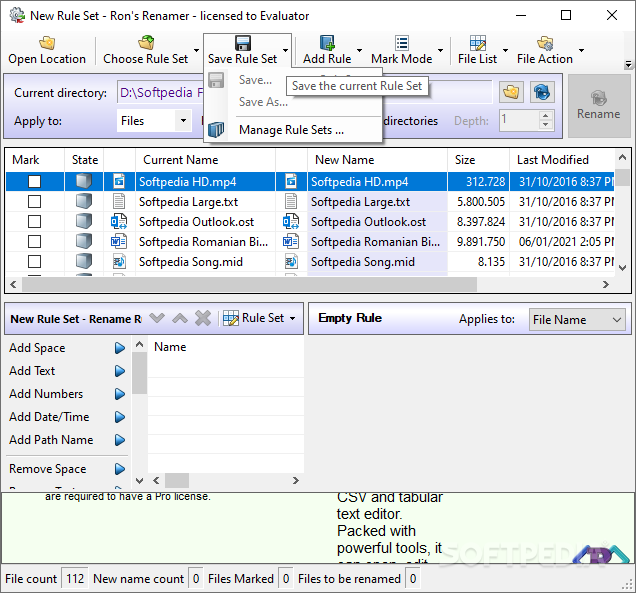Click the Add Space arrow icon
Screen dimensions: 636x593
(x=120, y=348)
